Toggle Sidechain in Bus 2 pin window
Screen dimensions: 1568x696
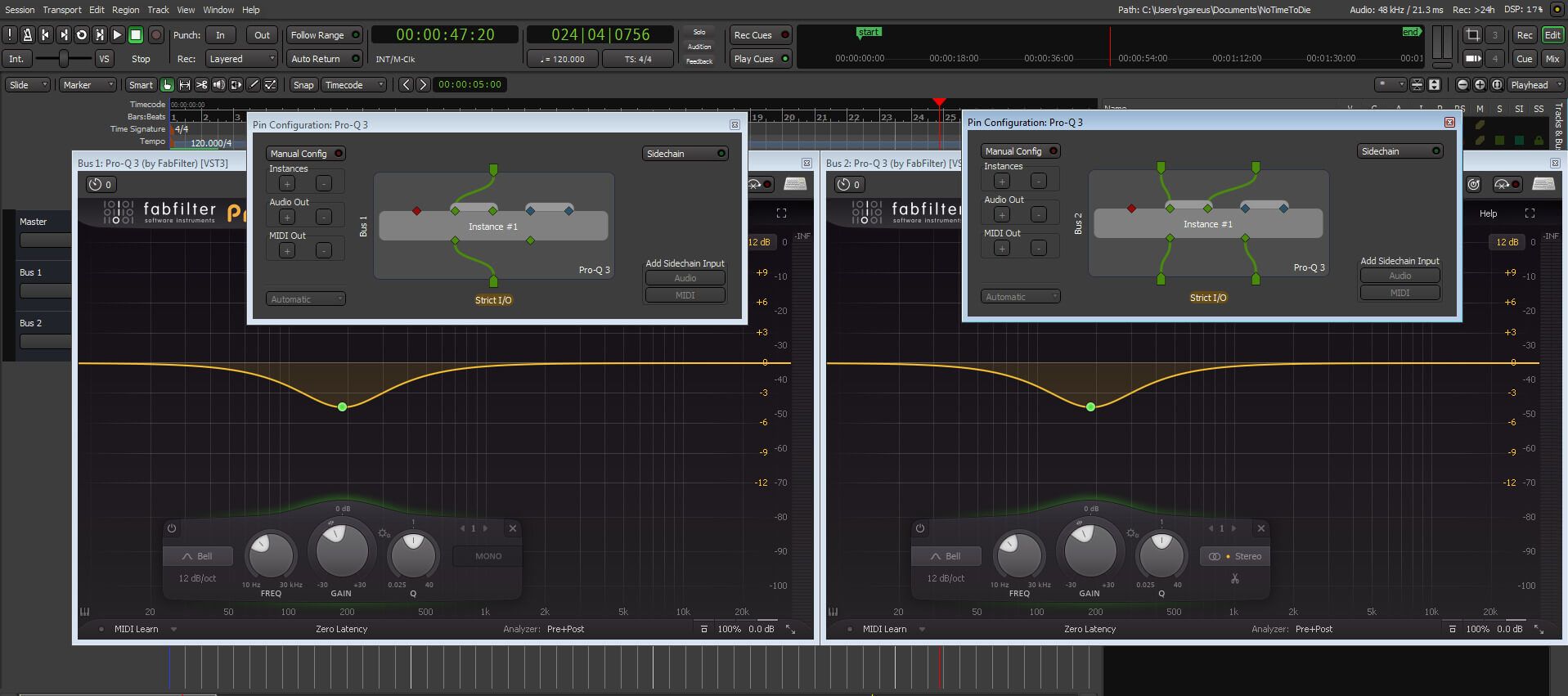pyautogui.click(x=1400, y=151)
